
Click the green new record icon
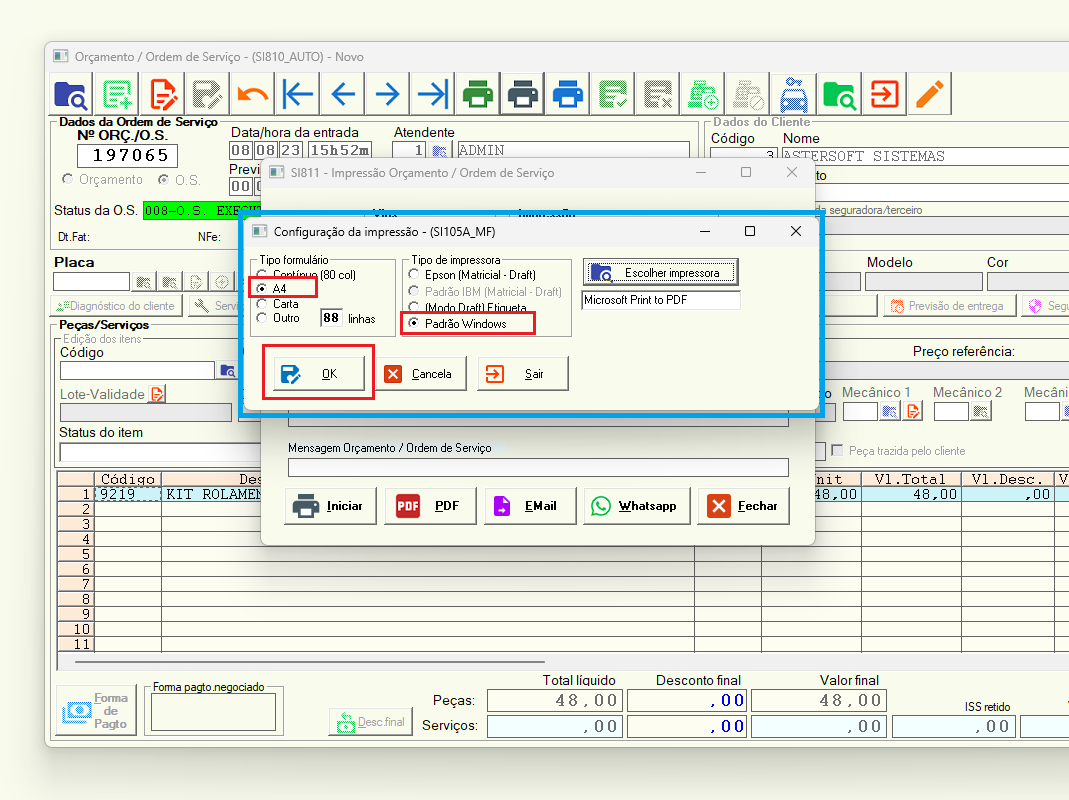point(117,95)
